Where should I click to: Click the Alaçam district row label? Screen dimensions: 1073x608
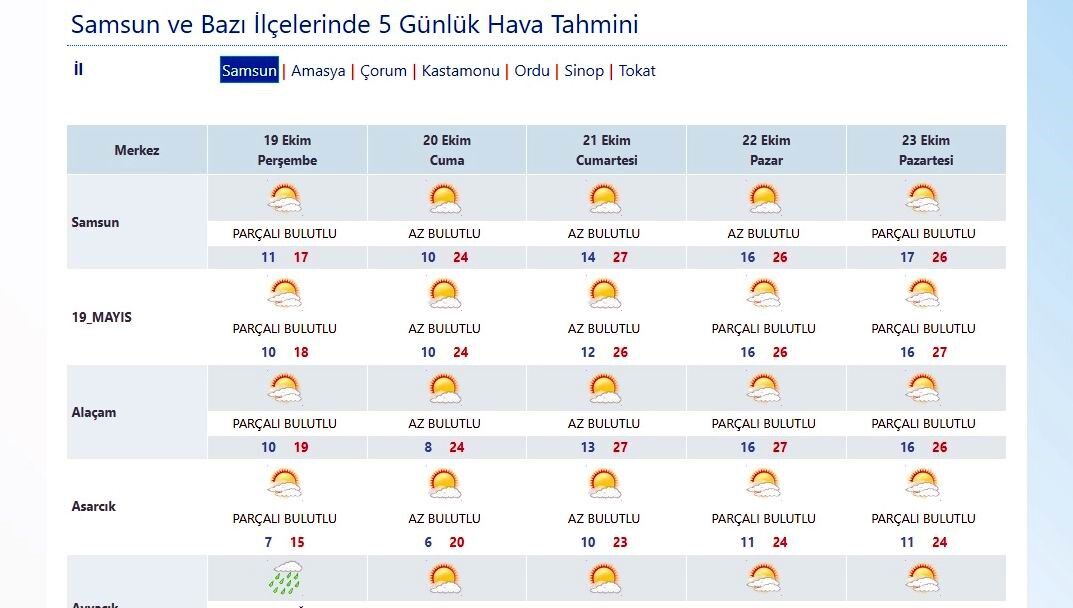pyautogui.click(x=94, y=412)
